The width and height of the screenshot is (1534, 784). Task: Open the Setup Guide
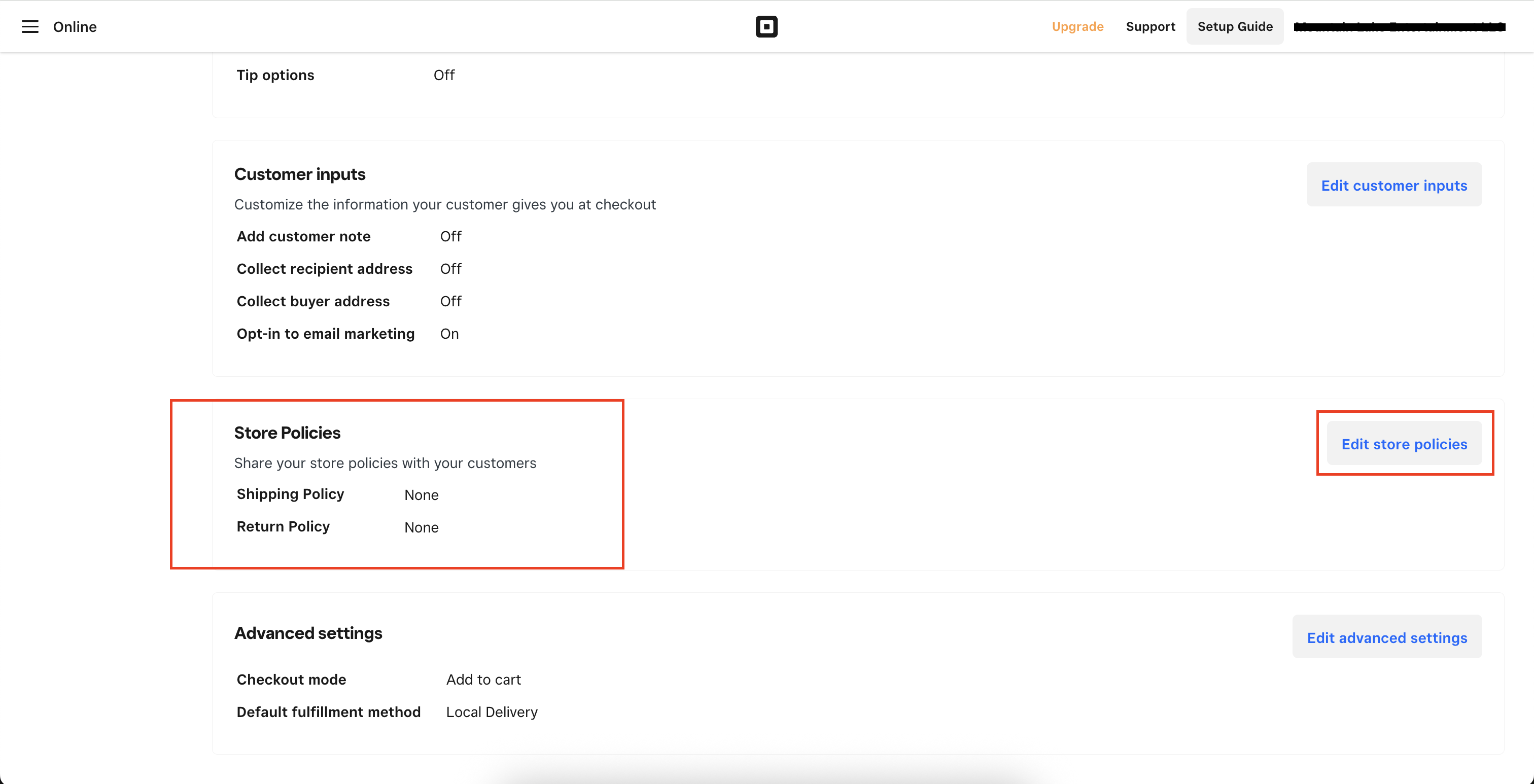pyautogui.click(x=1235, y=26)
